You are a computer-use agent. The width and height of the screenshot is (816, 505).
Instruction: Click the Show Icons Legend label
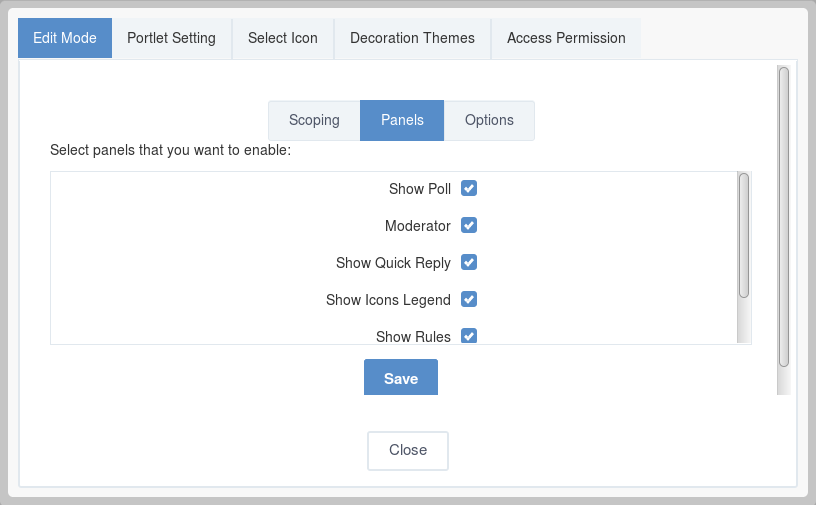point(388,300)
